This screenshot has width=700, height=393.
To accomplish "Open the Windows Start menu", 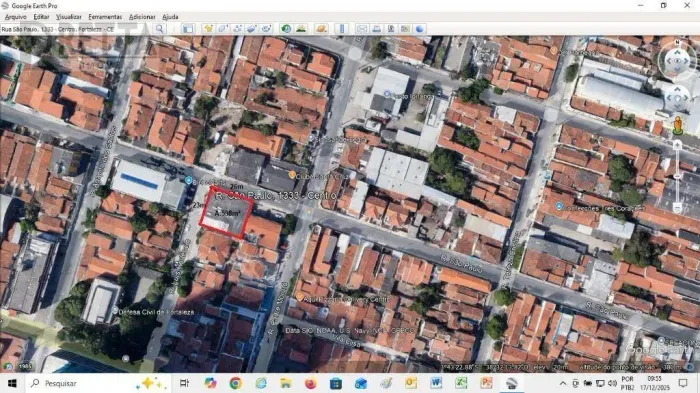I will pyautogui.click(x=12, y=383).
